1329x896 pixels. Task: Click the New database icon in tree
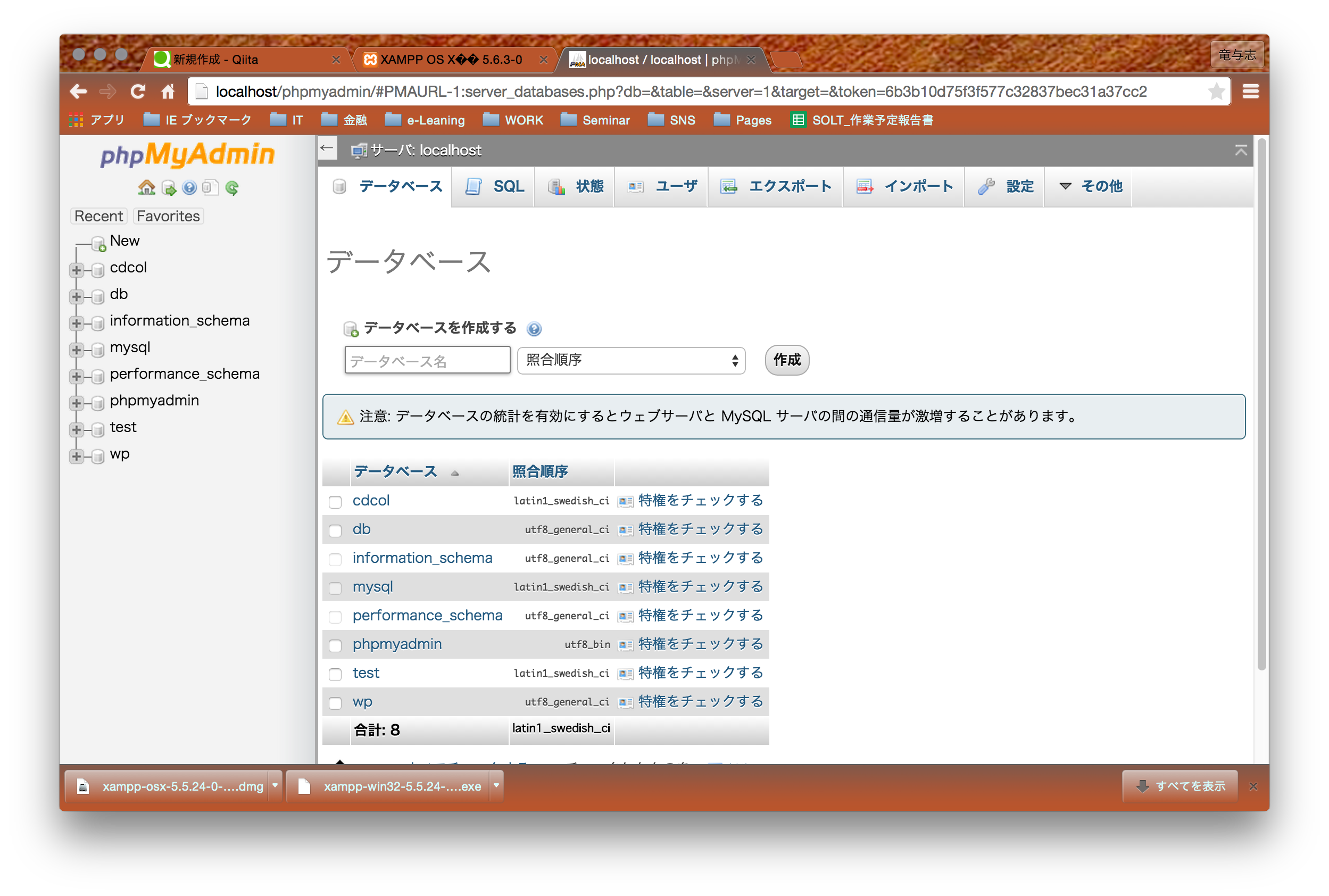[98, 244]
